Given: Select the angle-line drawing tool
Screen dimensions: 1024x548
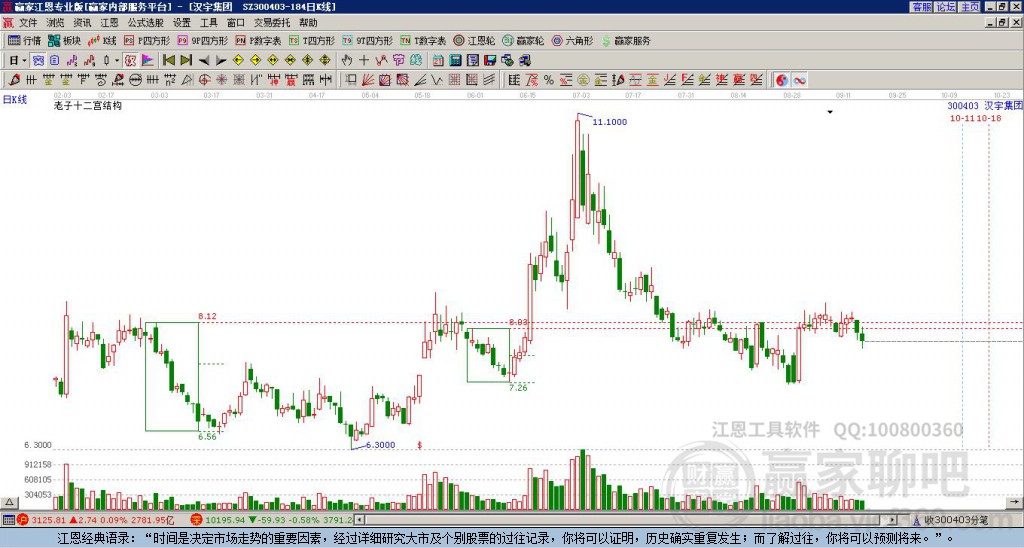Looking at the screenshot, I should click(419, 80).
